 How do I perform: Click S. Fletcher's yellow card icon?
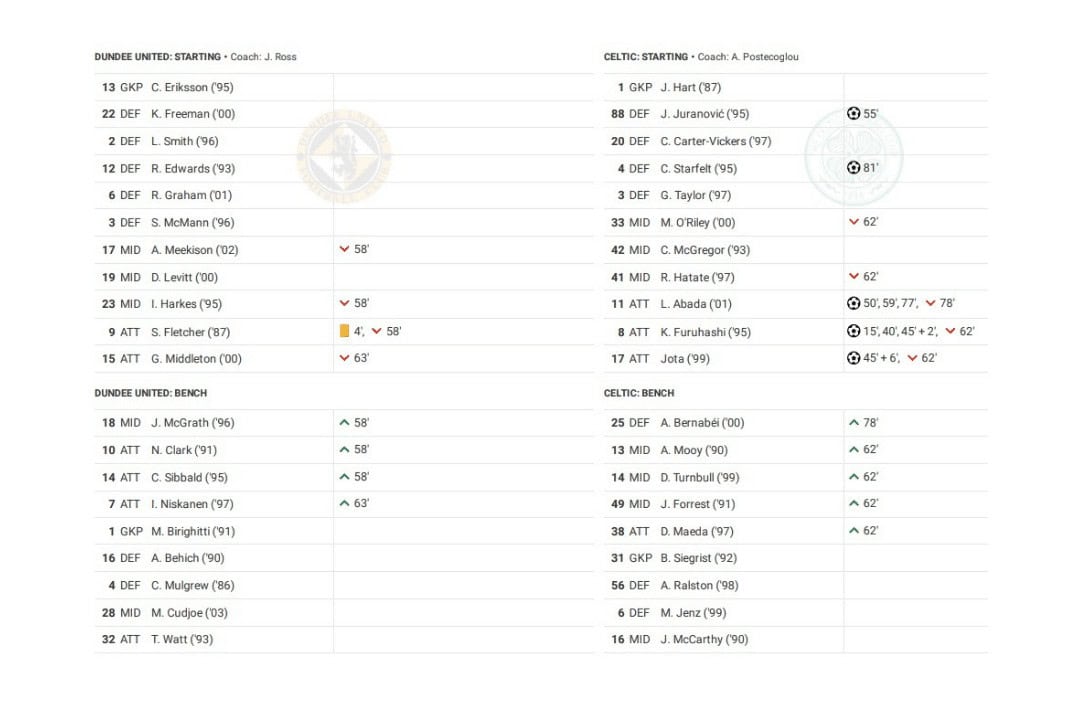344,331
